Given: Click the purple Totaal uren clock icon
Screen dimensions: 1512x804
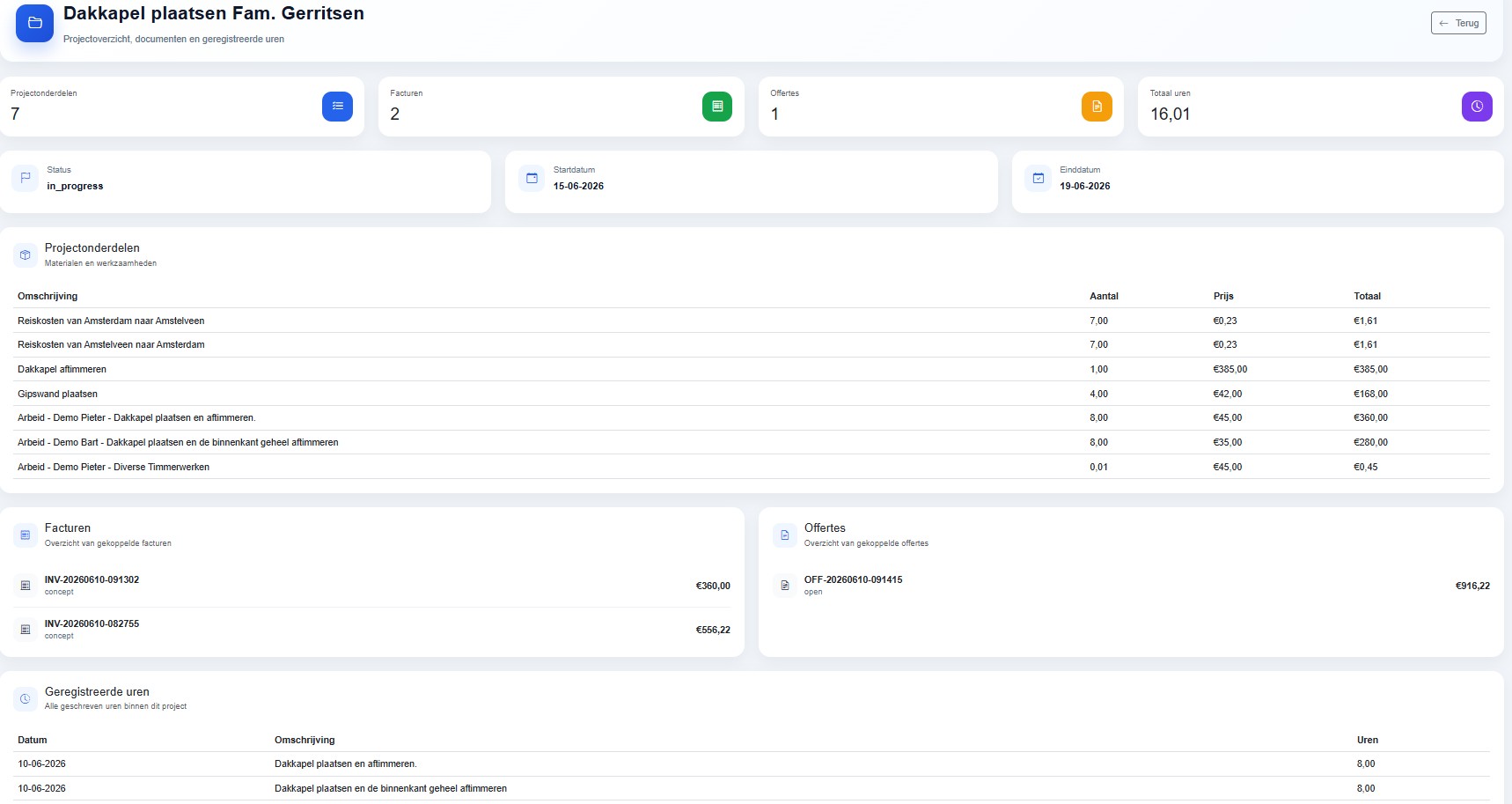Looking at the screenshot, I should 1477,107.
